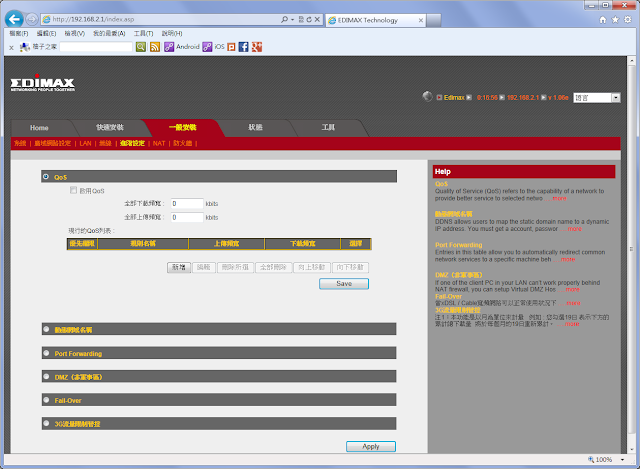Open the zoom level dropdown arrow
This screenshot has height=469, width=640.
tap(622, 460)
